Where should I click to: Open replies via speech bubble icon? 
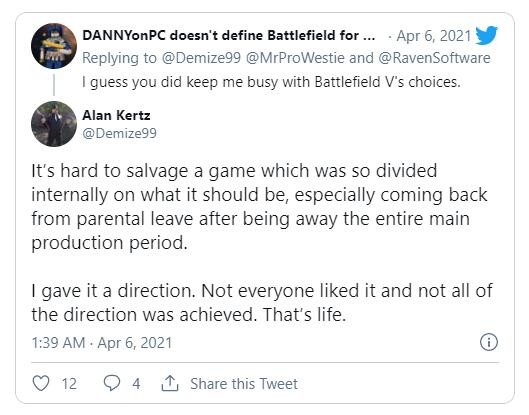(x=112, y=383)
